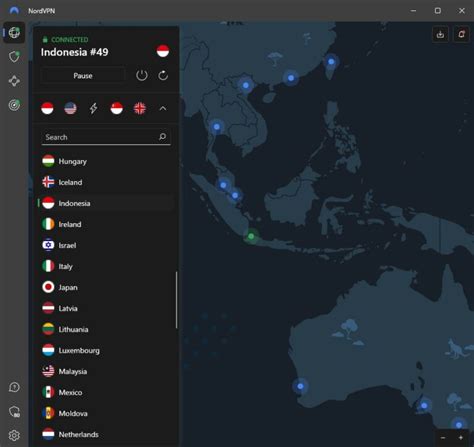Viewport: 474px width, 447px height.
Task: Click the NordVPN logo in title bar
Action: point(14,11)
